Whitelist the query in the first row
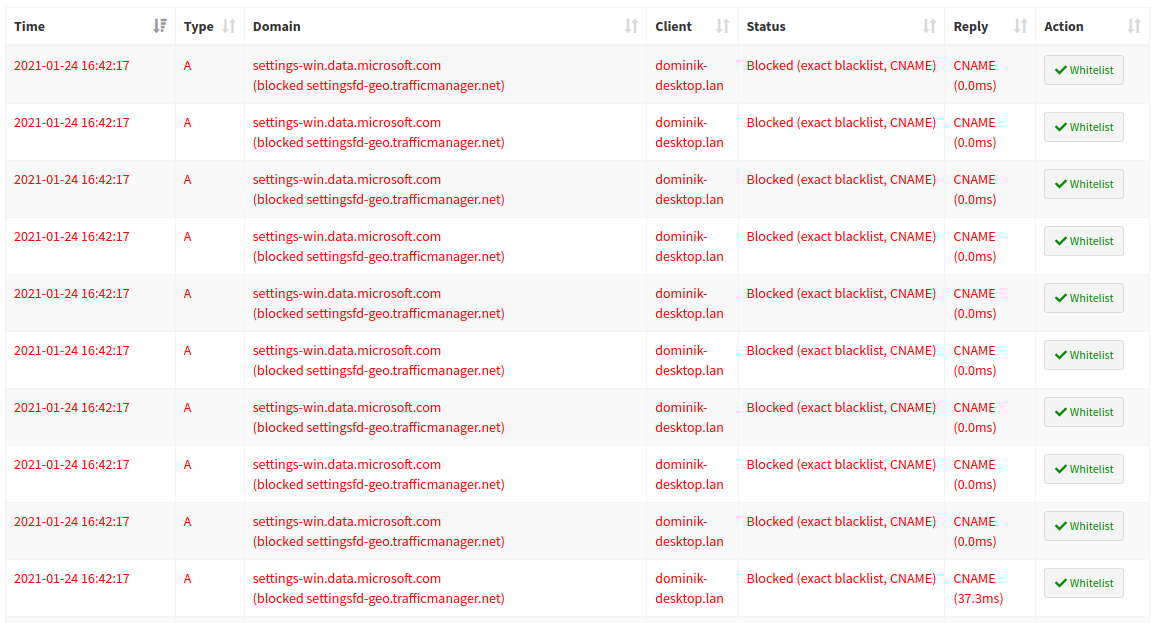The image size is (1152, 623). [1083, 70]
